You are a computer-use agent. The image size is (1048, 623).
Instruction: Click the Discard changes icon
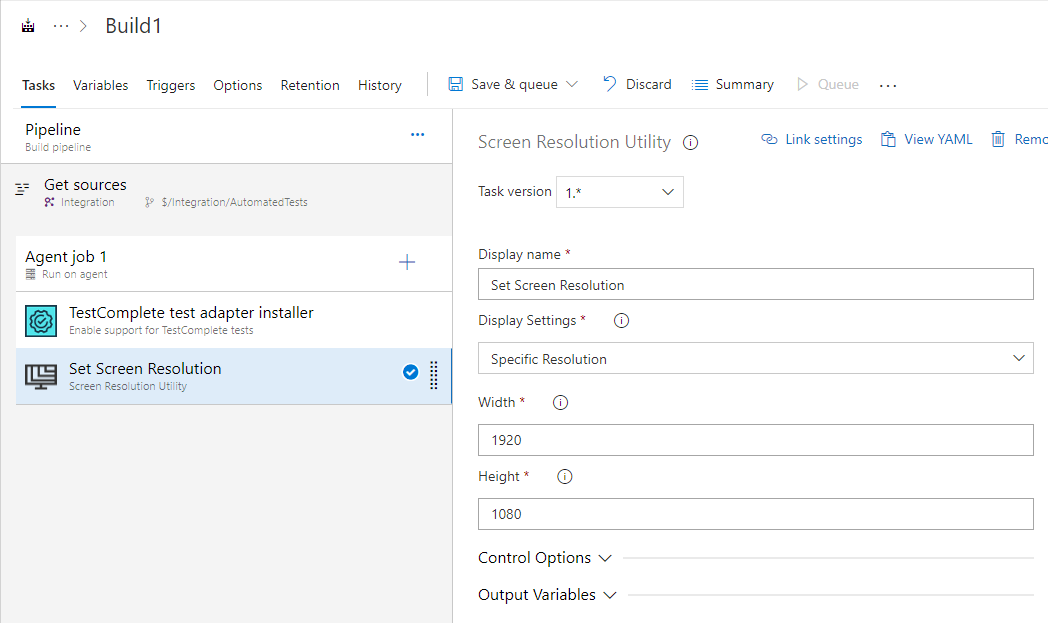(x=611, y=84)
